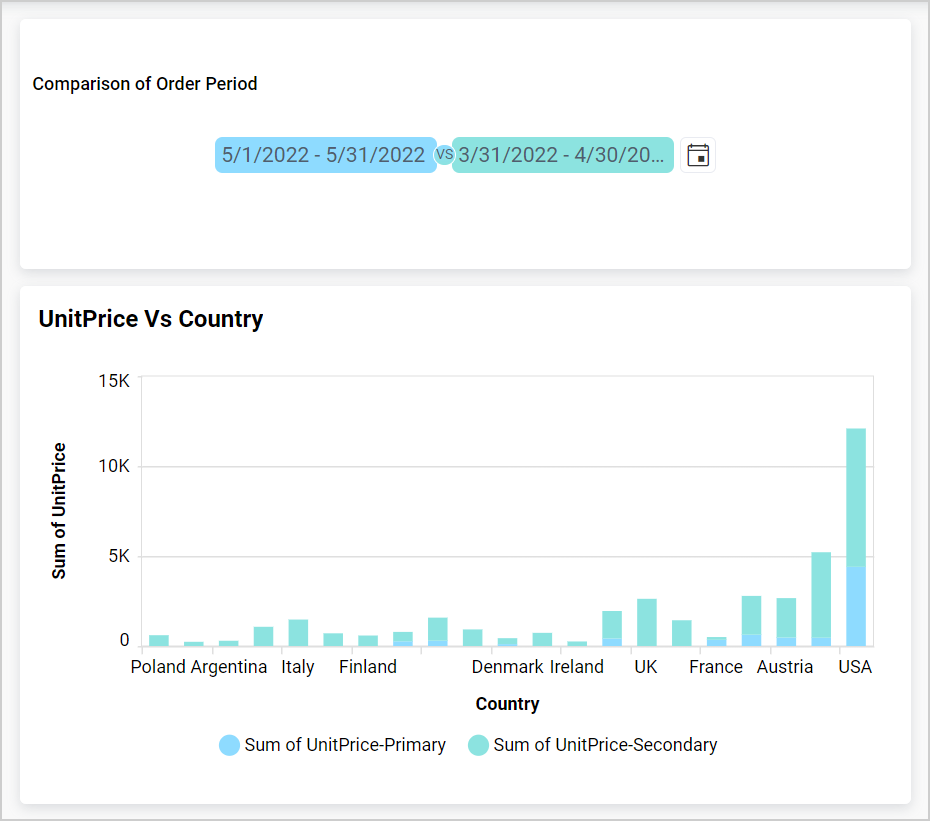Viewport: 930px width, 821px height.
Task: Click the Sum of UnitPrice-Secondary legend circle
Action: [x=479, y=745]
